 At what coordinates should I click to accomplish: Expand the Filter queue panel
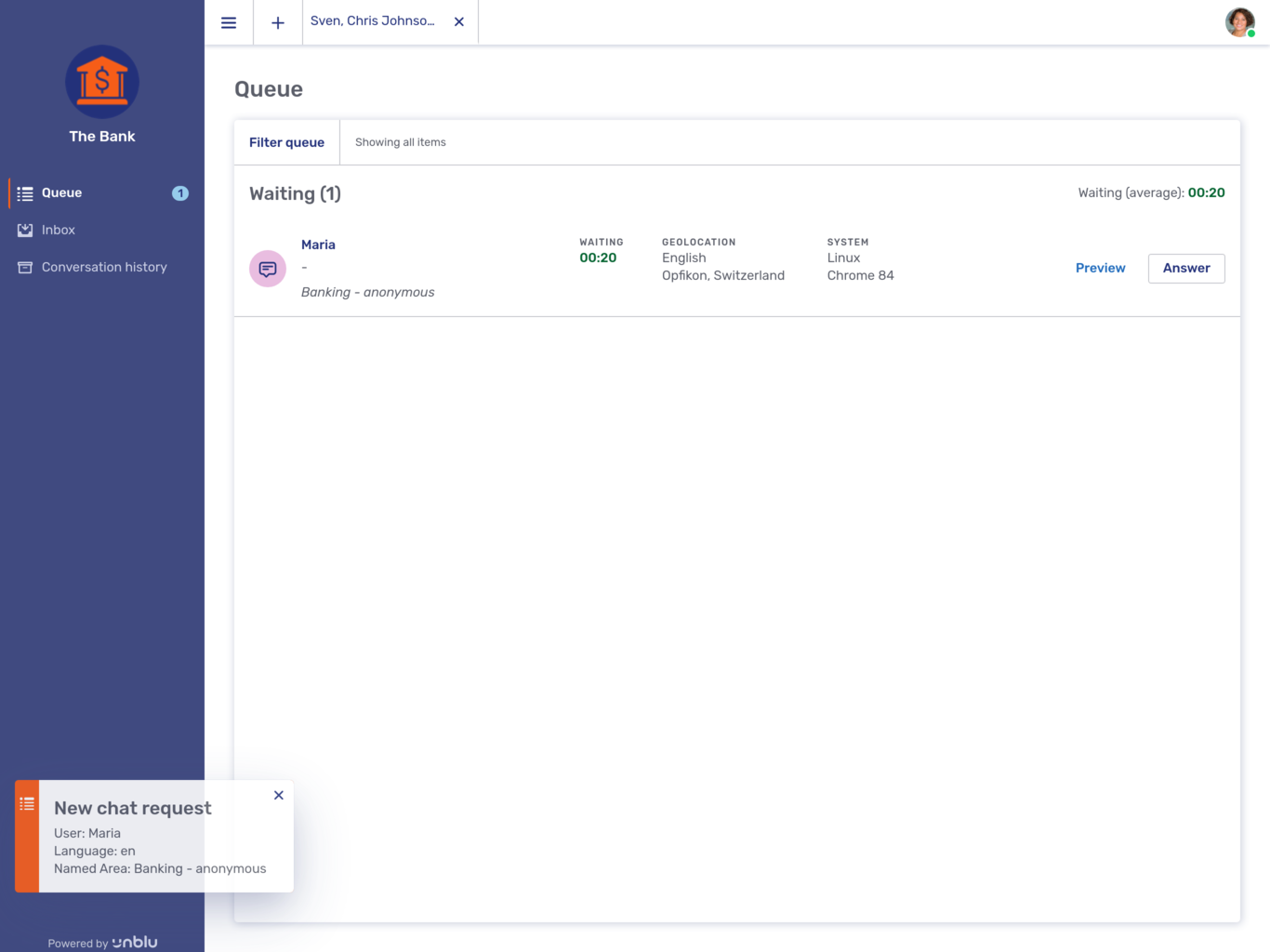point(286,142)
